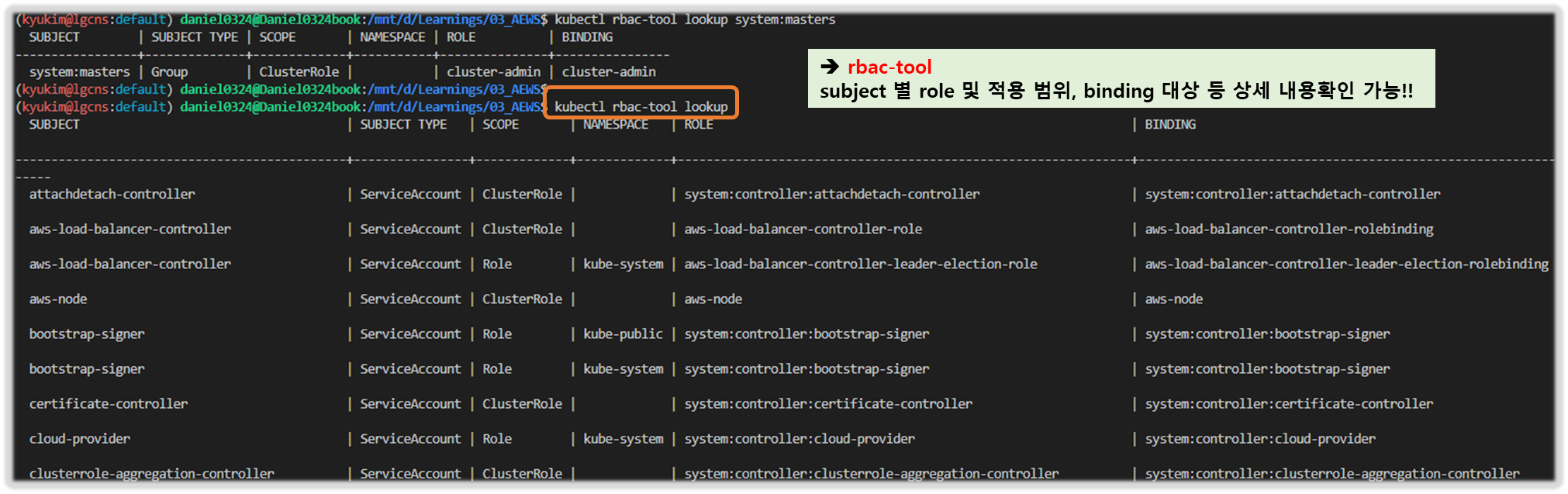Viewport: 1568px width, 494px height.
Task: Click the 'ClusterRole' scope for system:masters
Action: coord(299,71)
